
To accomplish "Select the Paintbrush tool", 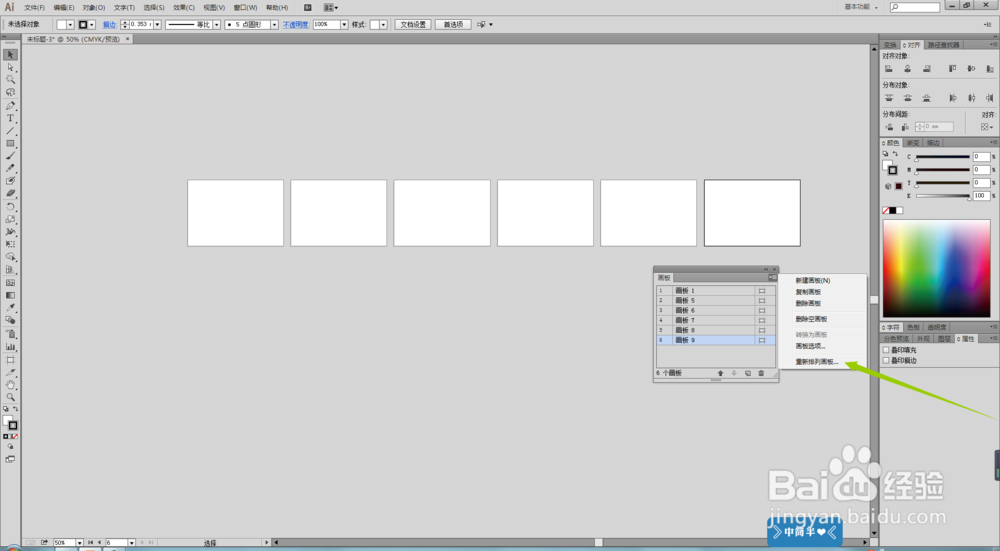I will click(10, 156).
